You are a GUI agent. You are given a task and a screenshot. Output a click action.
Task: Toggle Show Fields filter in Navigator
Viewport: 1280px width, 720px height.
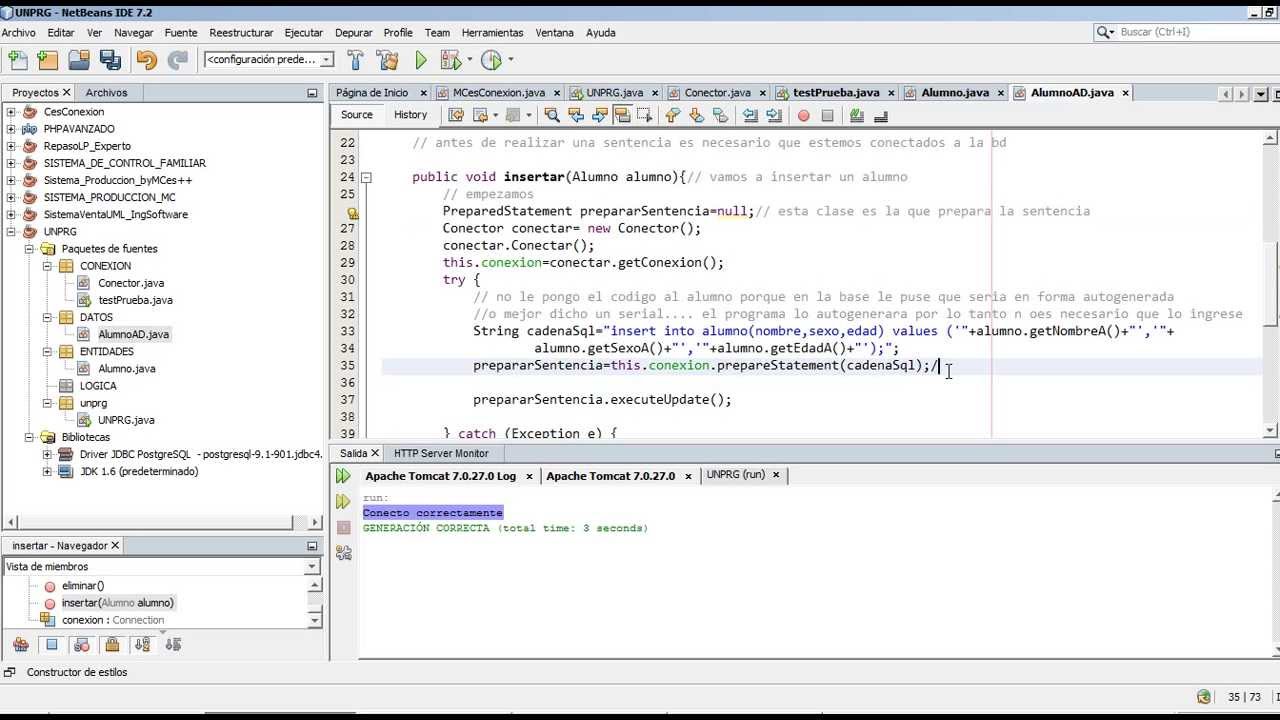click(52, 645)
